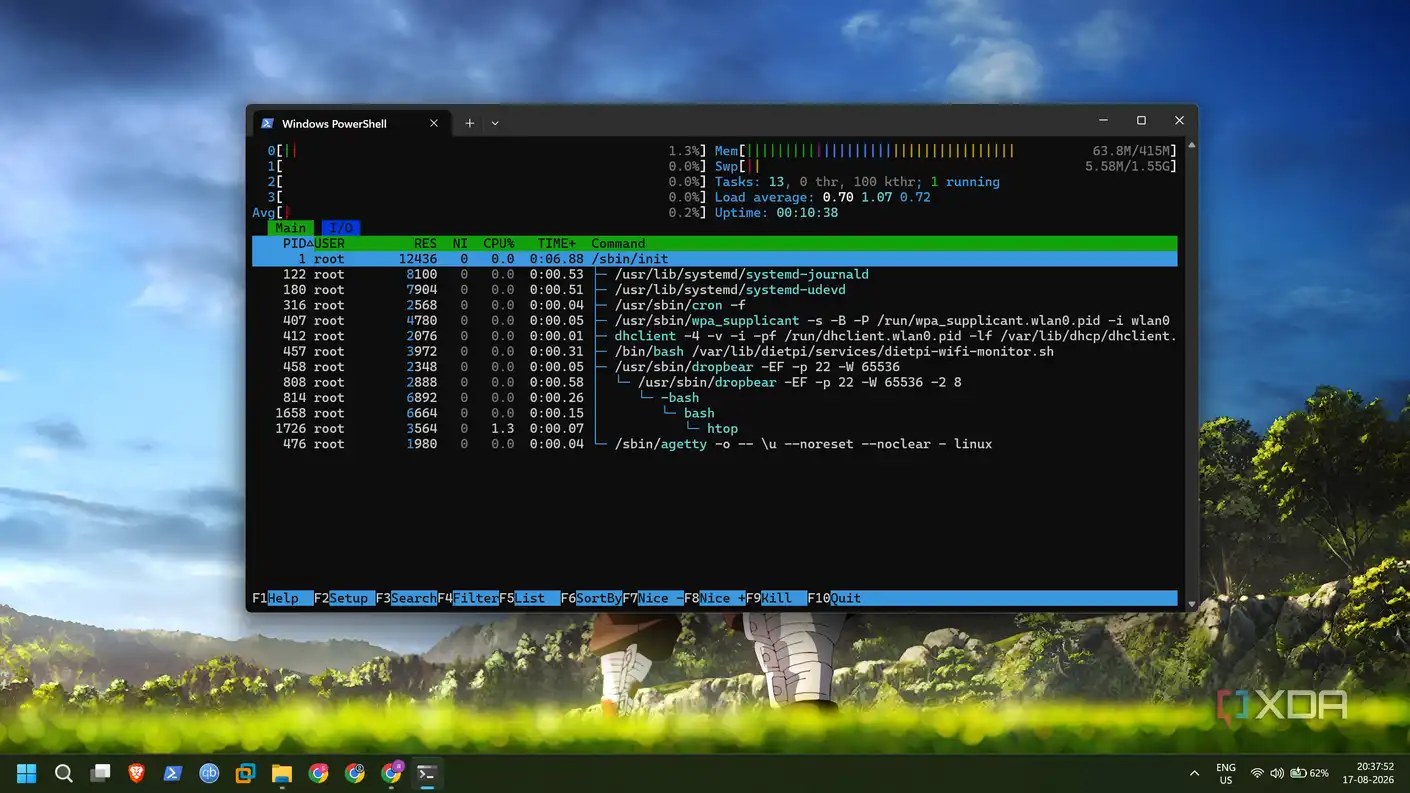Screen dimensions: 1410x793
Task: Show hidden system tray icons
Action: [x=1194, y=773]
